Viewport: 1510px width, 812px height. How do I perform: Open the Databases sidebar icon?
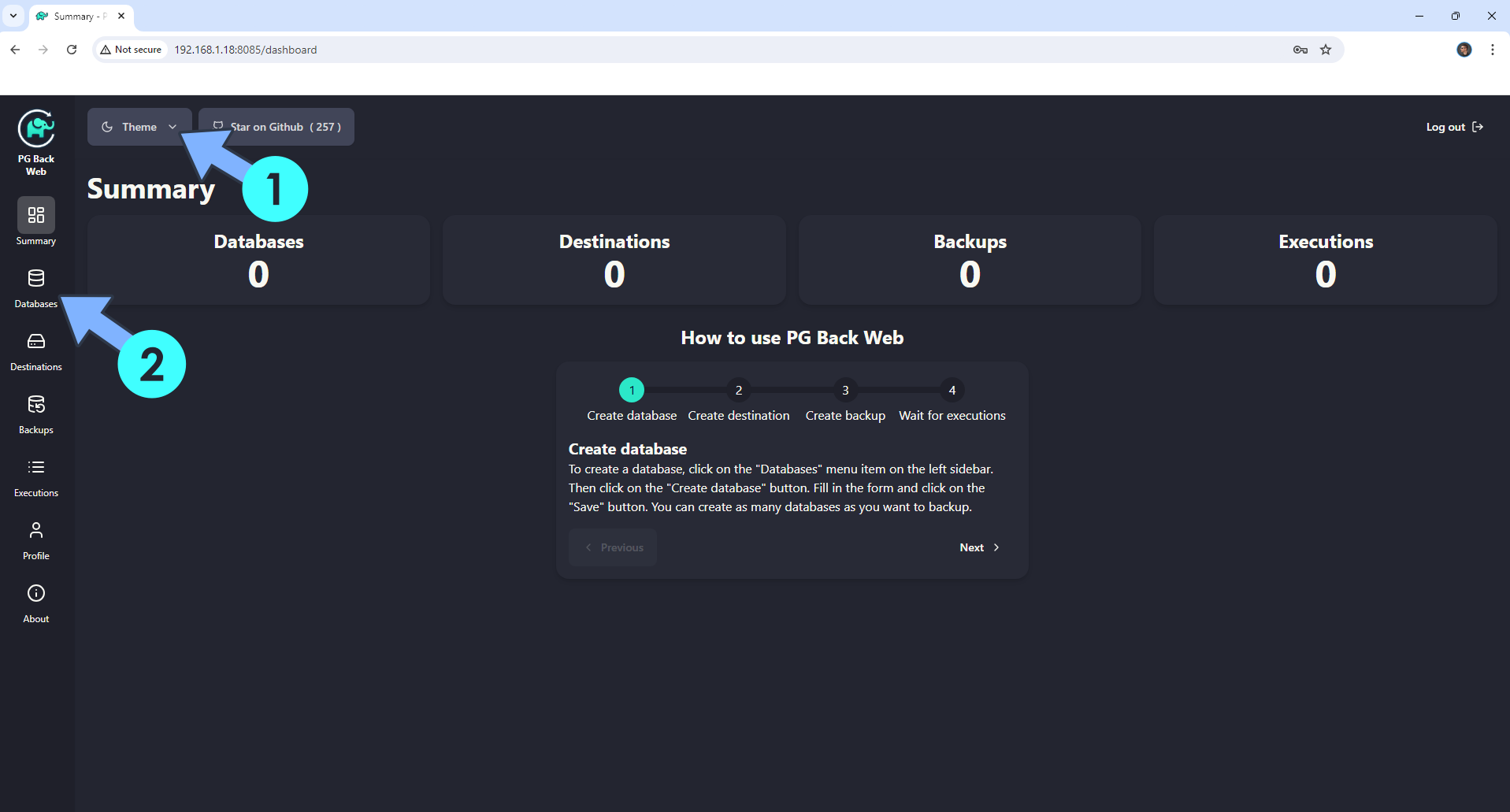pos(36,278)
